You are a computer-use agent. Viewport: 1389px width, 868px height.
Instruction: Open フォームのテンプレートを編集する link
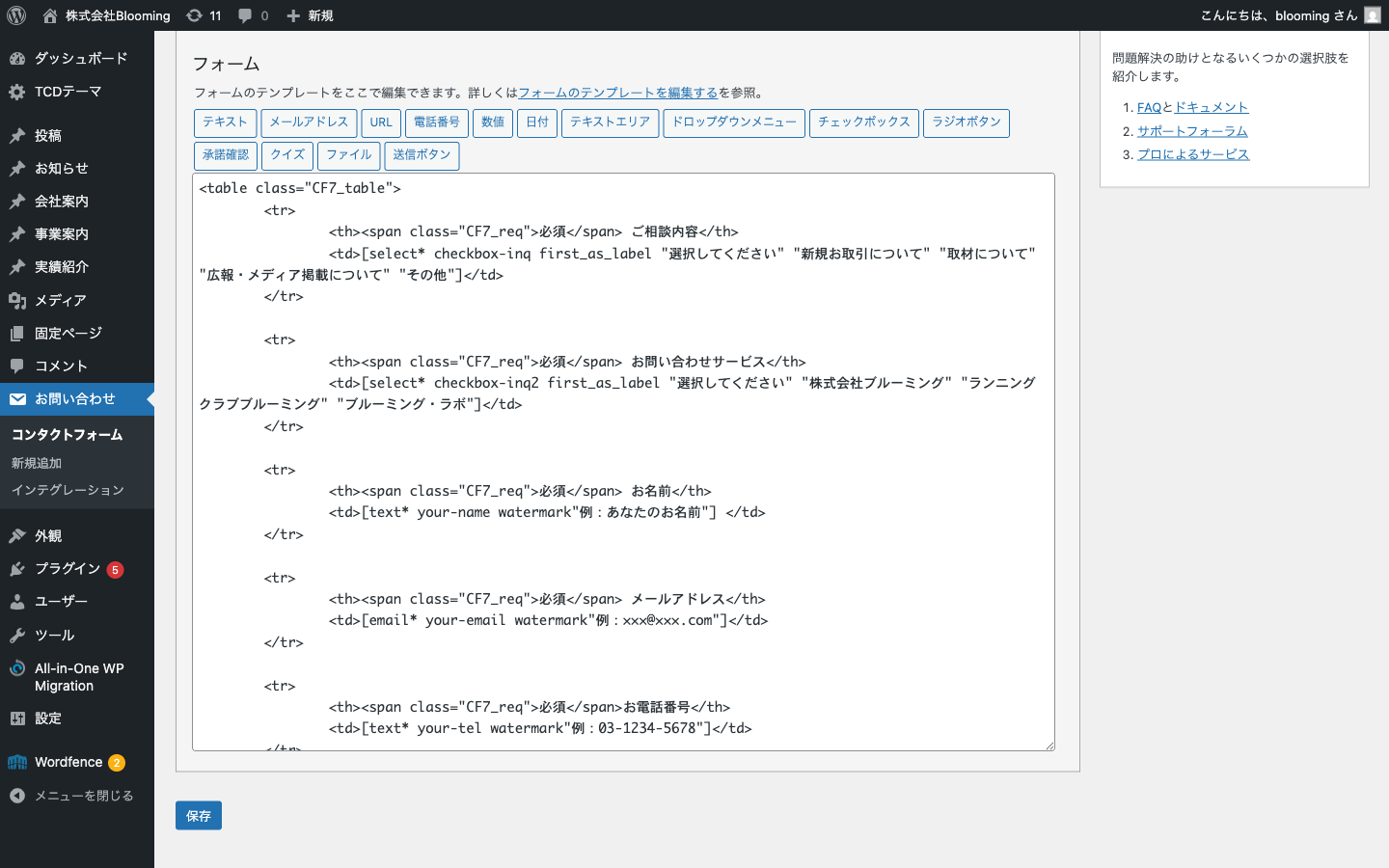pos(618,93)
